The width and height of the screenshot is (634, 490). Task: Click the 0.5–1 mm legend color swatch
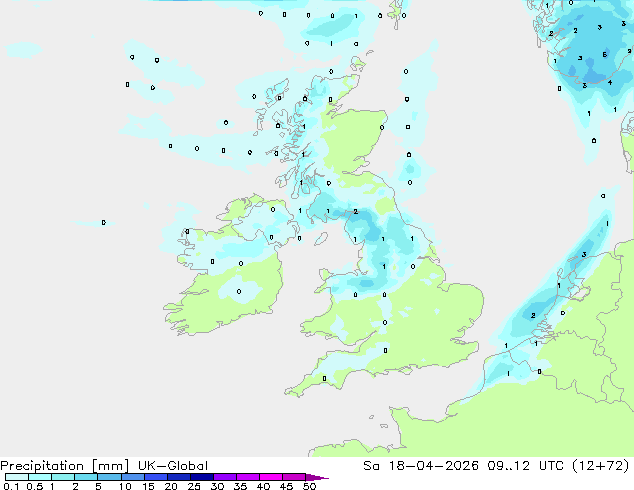(x=40, y=477)
